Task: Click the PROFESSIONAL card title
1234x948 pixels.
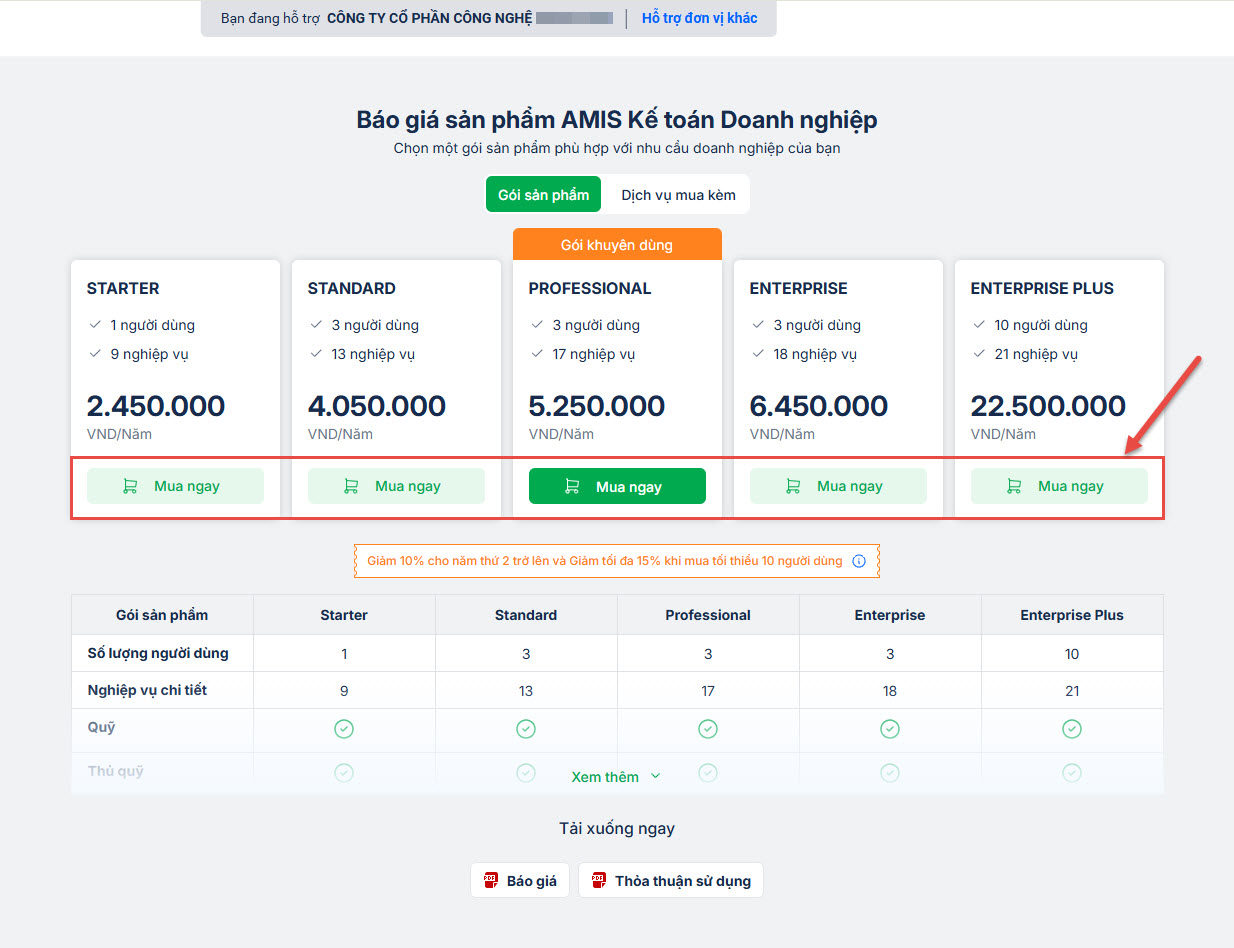Action: tap(590, 288)
